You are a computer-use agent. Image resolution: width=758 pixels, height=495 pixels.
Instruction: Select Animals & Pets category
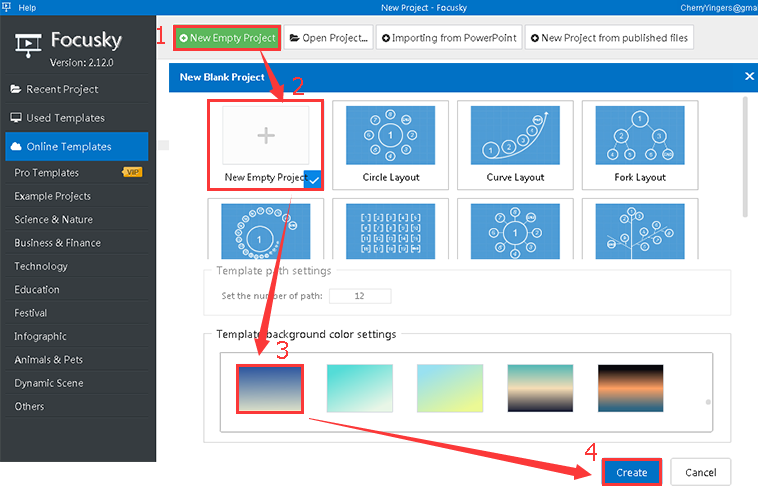point(77,360)
